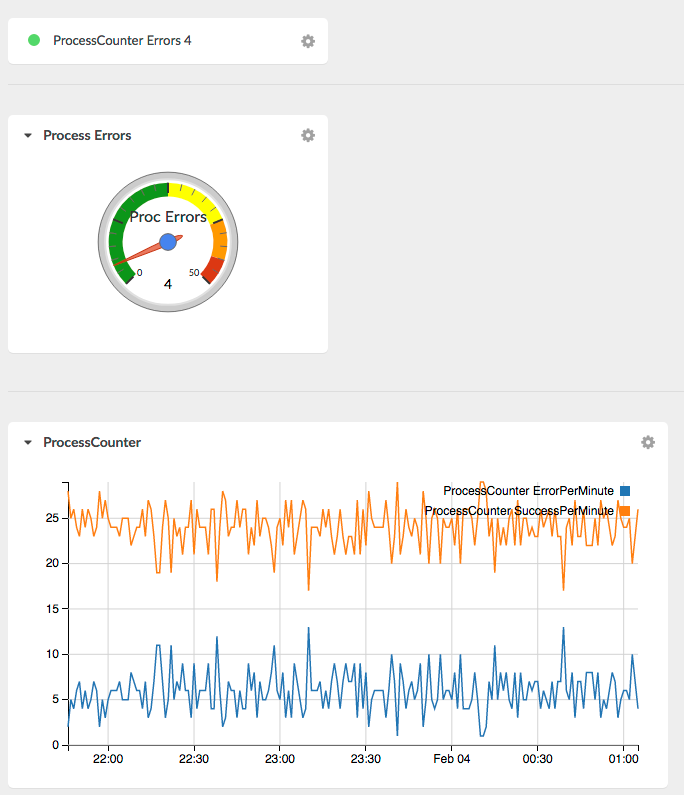Click the blue ErrorPerMinute legend swatch
The width and height of the screenshot is (684, 795).
[625, 491]
